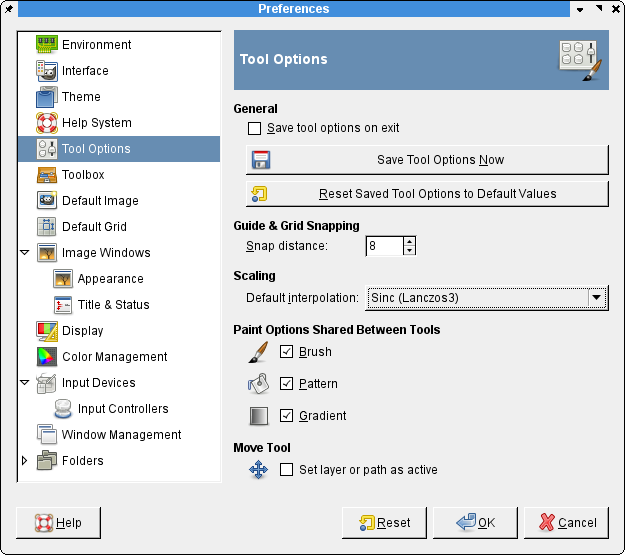Click the Display monitor icon
Image resolution: width=625 pixels, height=555 pixels.
(x=47, y=331)
